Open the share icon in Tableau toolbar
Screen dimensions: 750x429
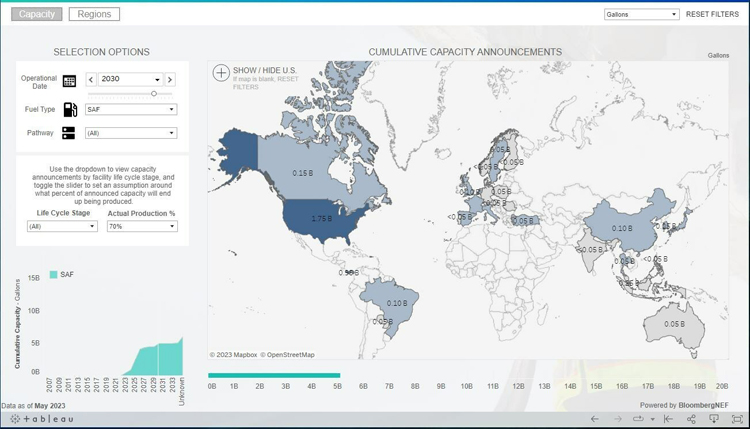[x=691, y=419]
